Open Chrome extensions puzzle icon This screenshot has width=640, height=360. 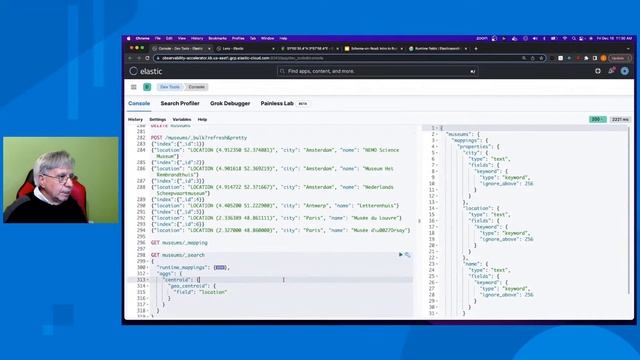(x=586, y=58)
